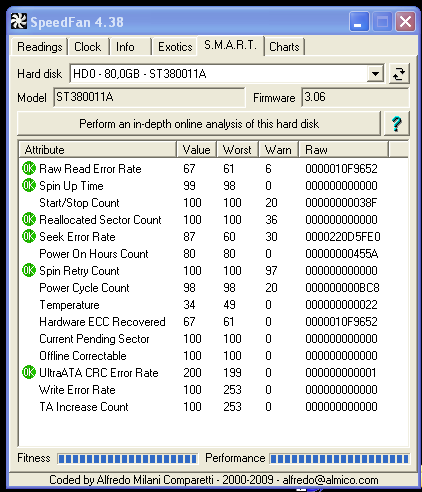Image resolution: width=422 pixels, height=492 pixels.
Task: Click the Warn column header
Action: (x=278, y=150)
